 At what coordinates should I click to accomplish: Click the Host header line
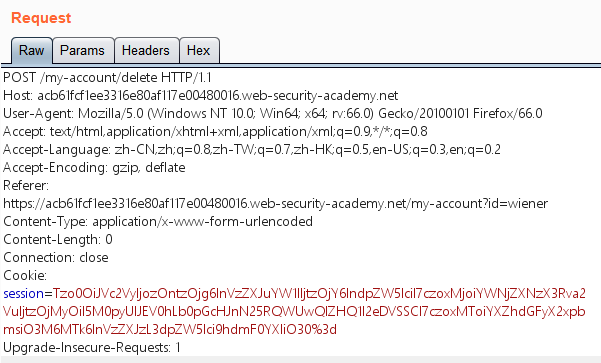(200, 95)
